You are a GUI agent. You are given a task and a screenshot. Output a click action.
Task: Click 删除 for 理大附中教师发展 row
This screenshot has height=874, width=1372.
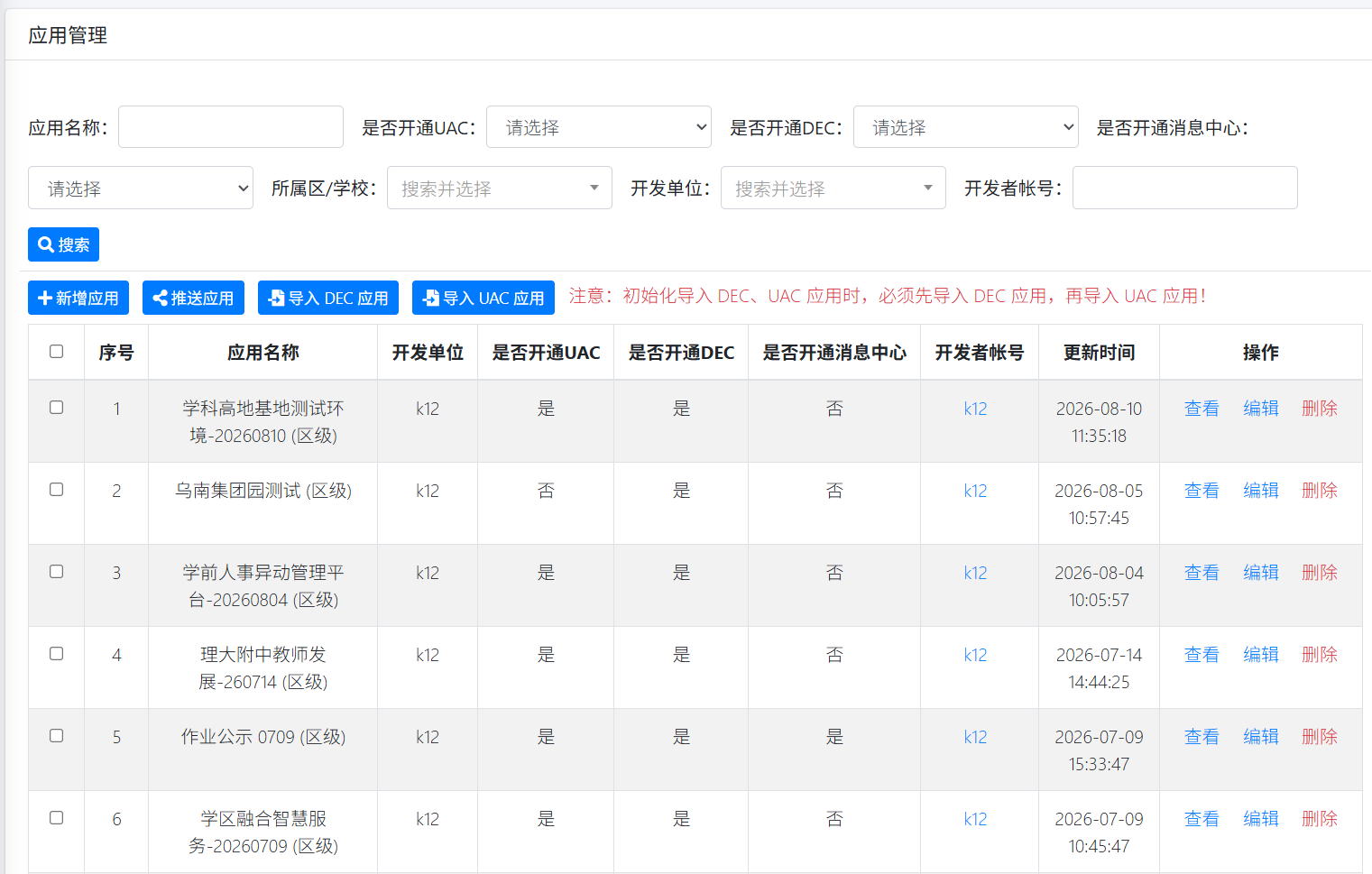[x=1320, y=655]
